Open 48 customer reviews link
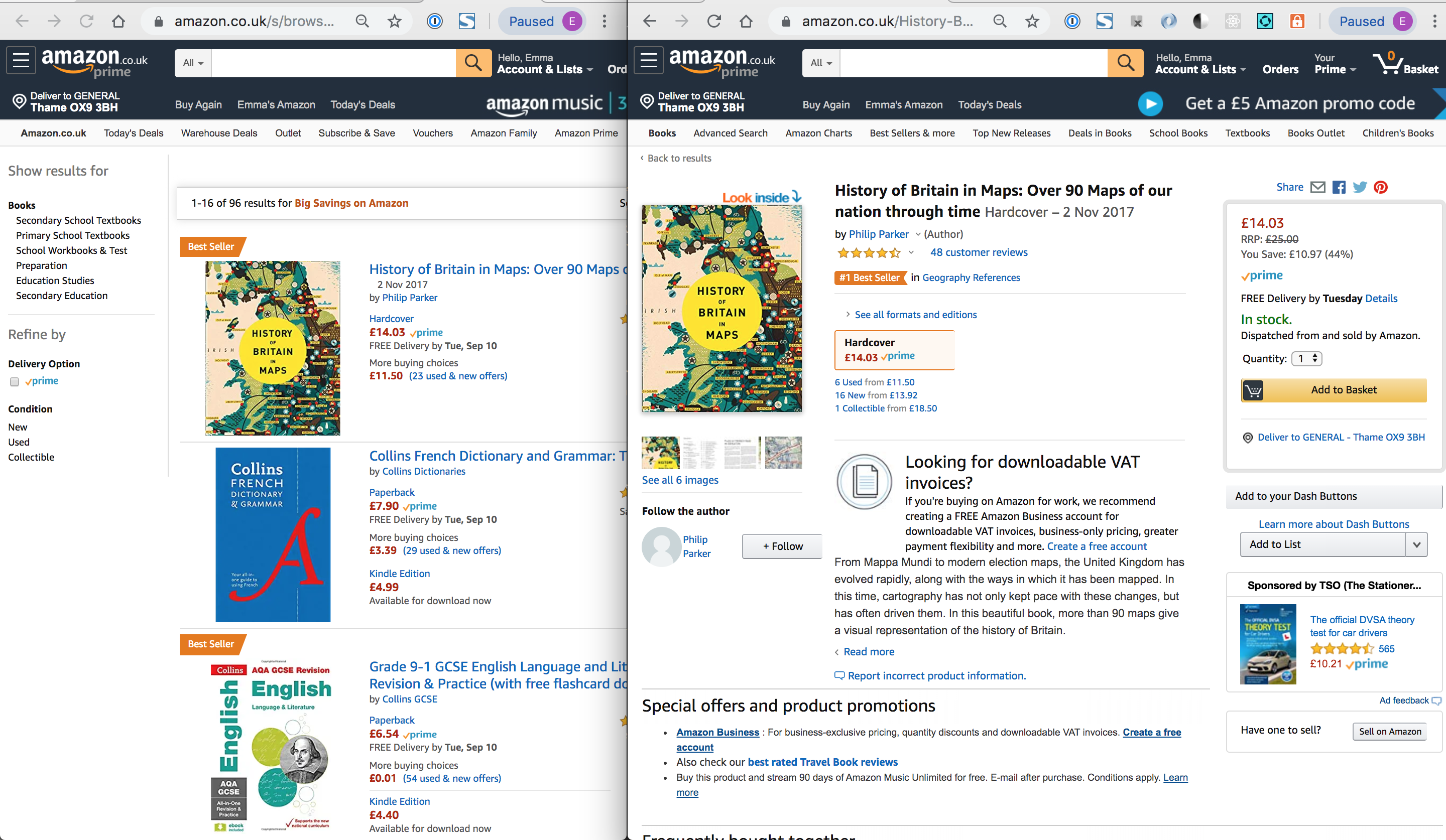This screenshot has width=1446, height=840. [x=979, y=252]
